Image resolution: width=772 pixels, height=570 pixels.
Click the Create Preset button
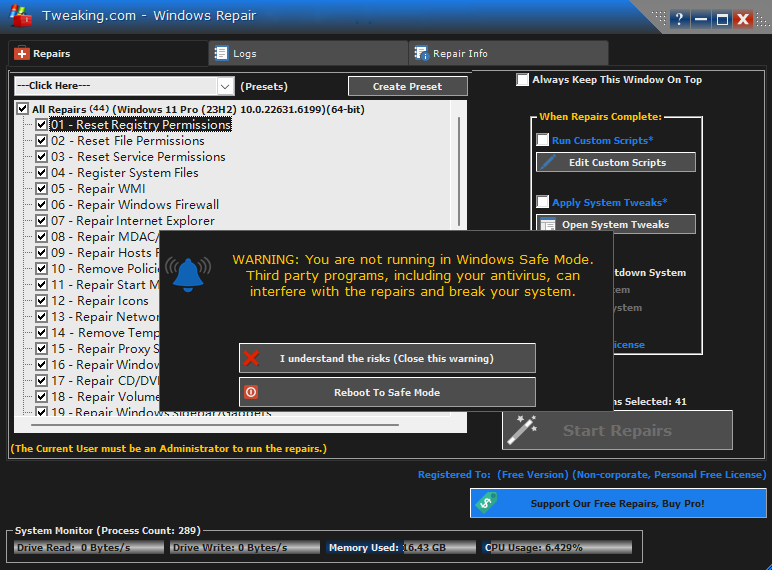point(407,86)
